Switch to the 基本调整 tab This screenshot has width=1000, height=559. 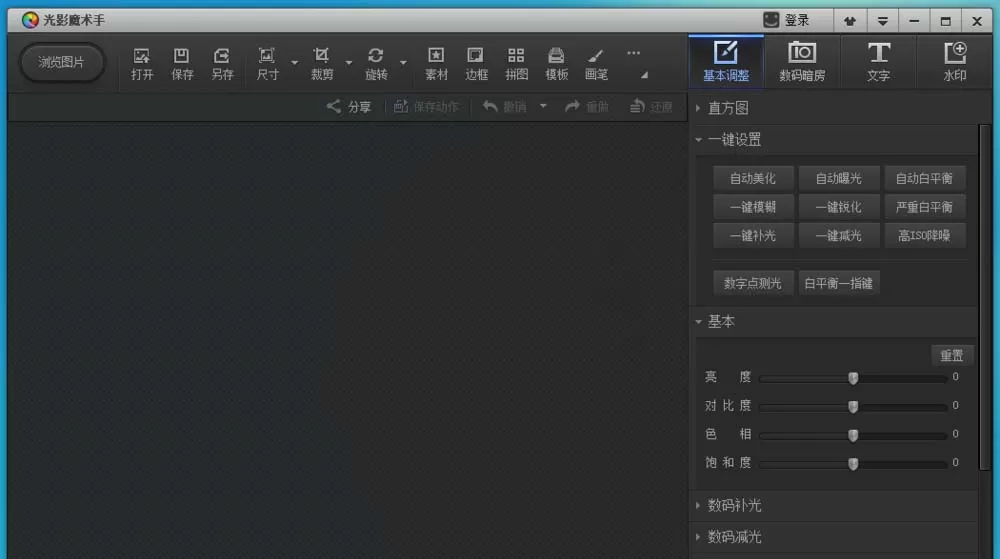[726, 62]
